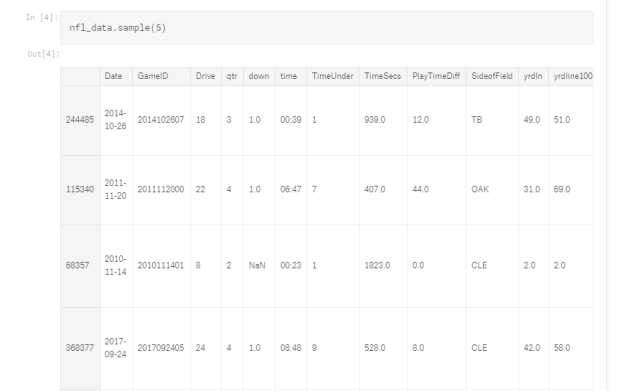Click the TimeUnder column header

332,76
